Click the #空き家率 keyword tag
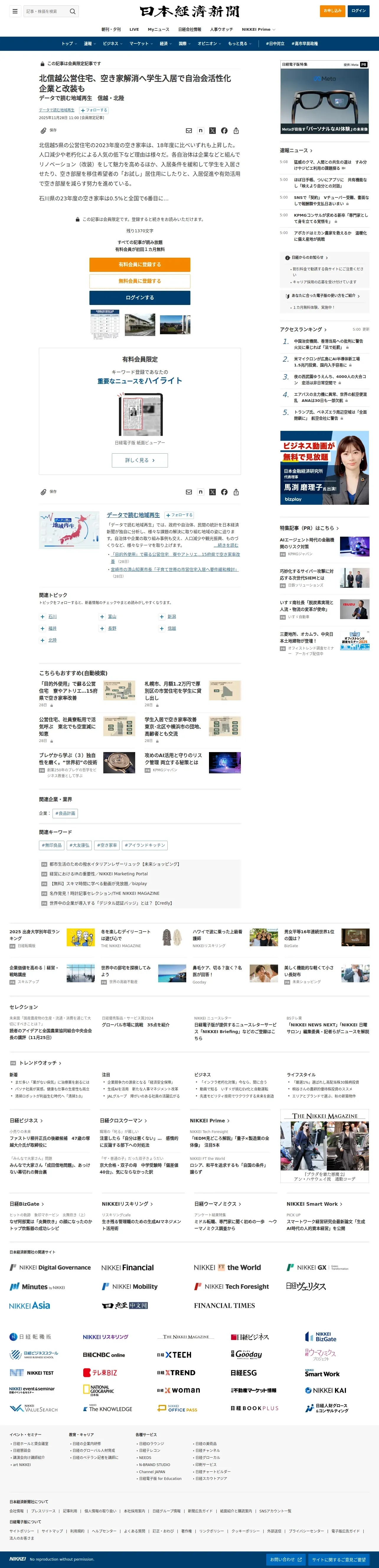The width and height of the screenshot is (379, 1568). pos(107,845)
